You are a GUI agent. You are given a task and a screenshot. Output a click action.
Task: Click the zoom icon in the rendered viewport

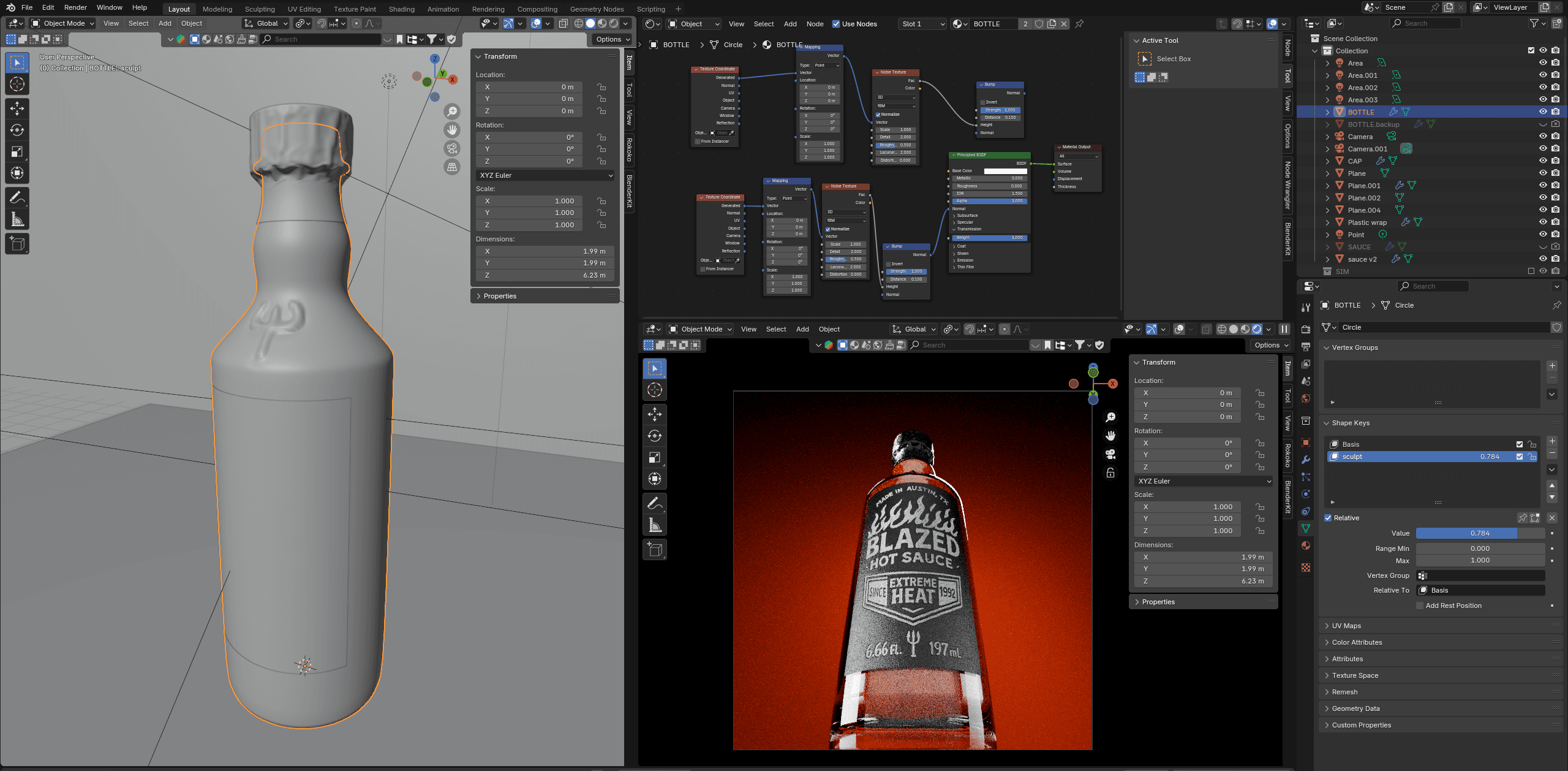[x=1110, y=417]
